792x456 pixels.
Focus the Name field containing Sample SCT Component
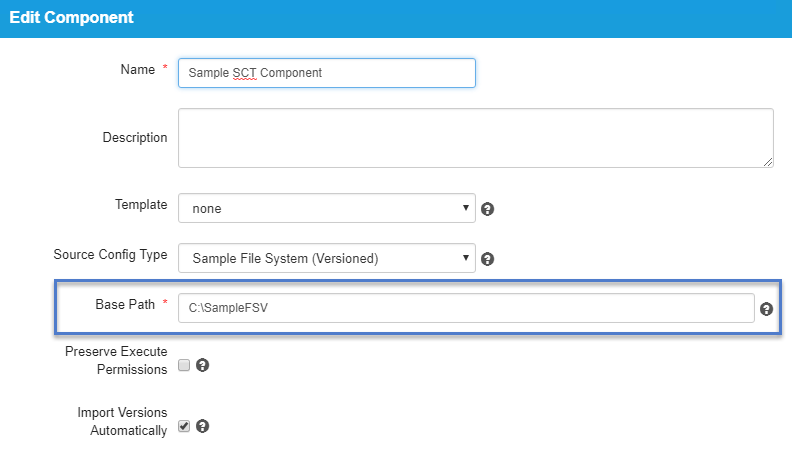pyautogui.click(x=327, y=73)
